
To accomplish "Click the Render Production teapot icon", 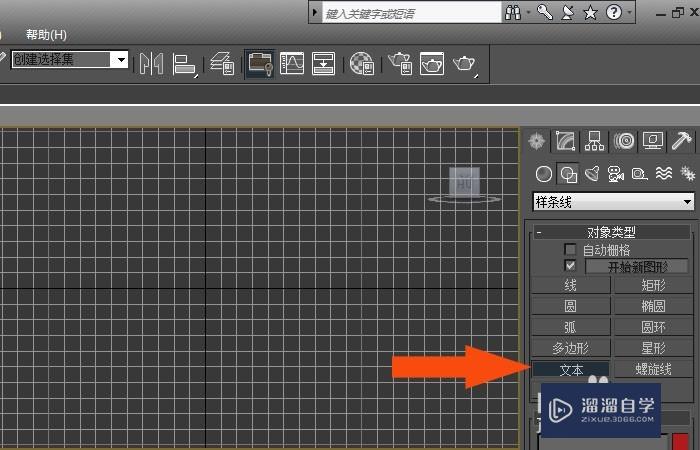I will [x=465, y=65].
